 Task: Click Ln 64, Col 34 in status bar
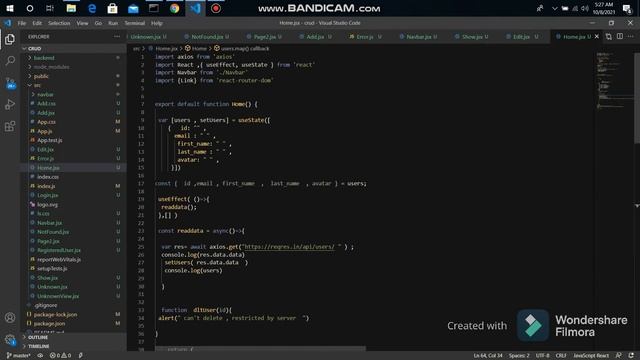(x=488, y=356)
